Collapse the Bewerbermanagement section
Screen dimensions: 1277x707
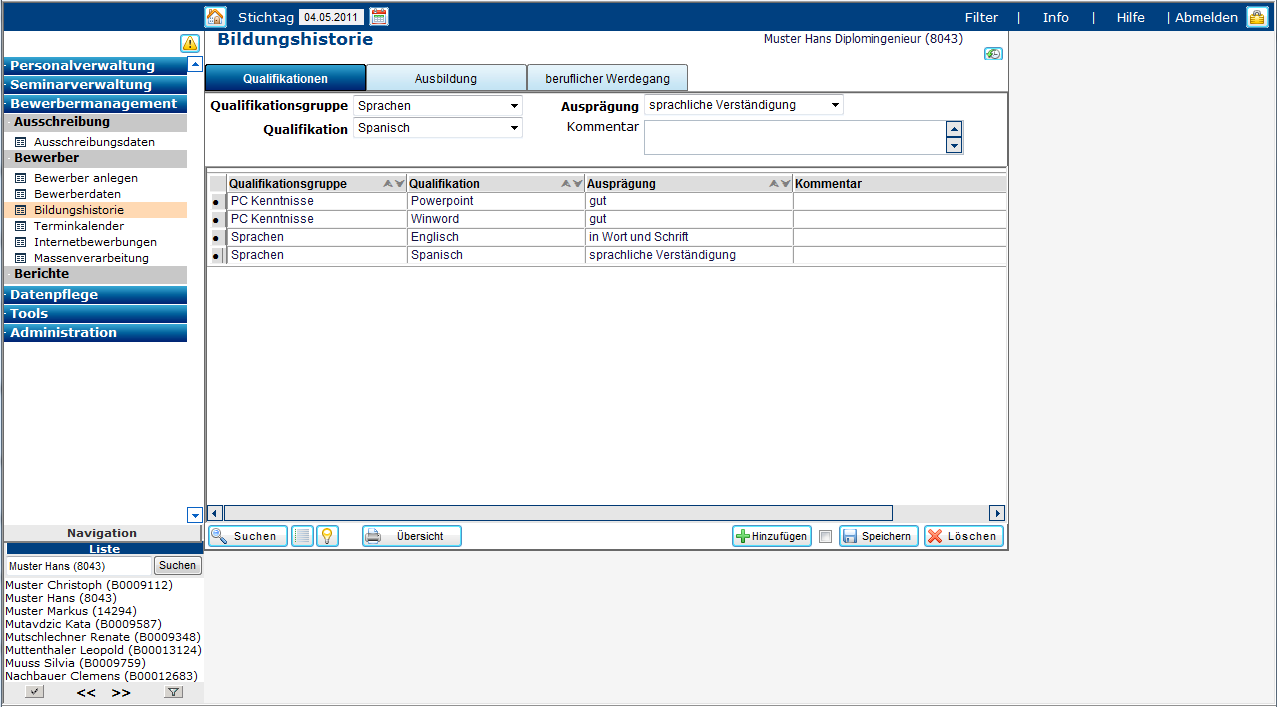click(95, 104)
